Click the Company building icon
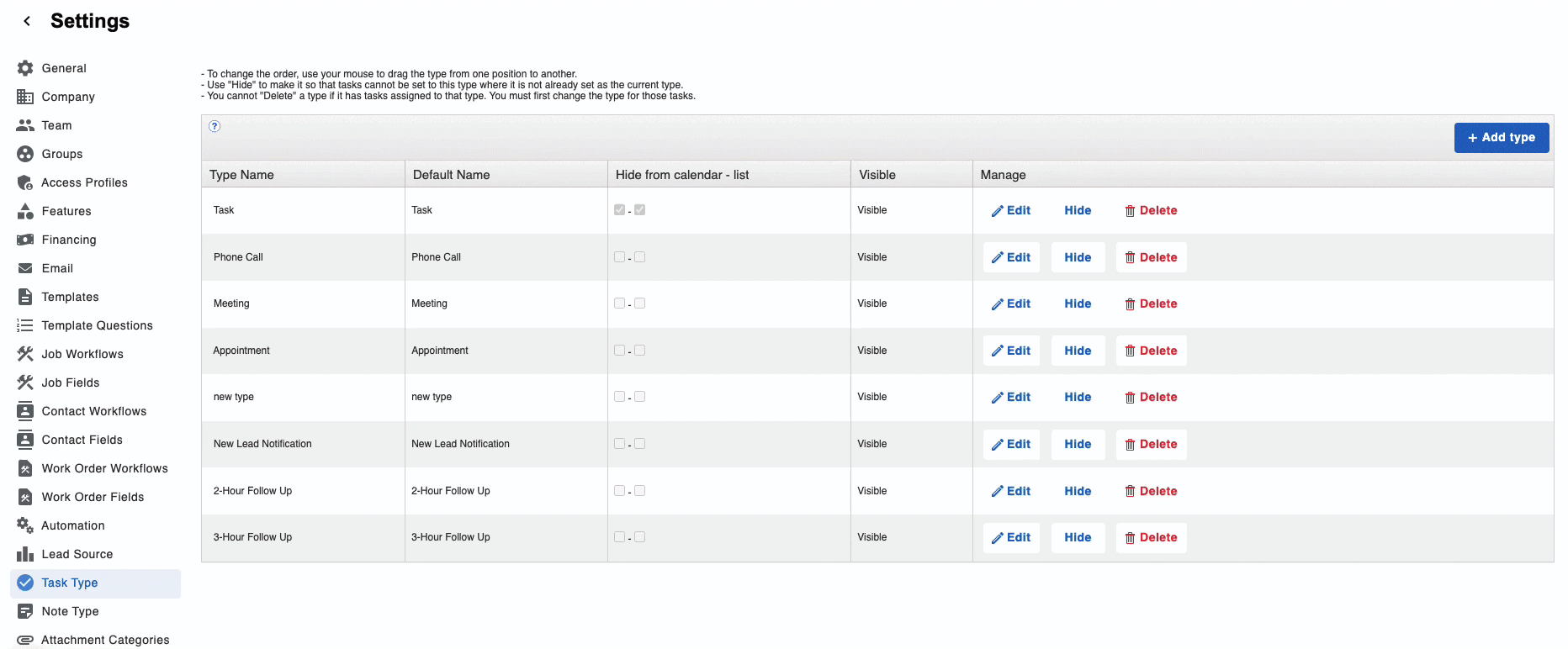The image size is (1568, 649). (25, 97)
